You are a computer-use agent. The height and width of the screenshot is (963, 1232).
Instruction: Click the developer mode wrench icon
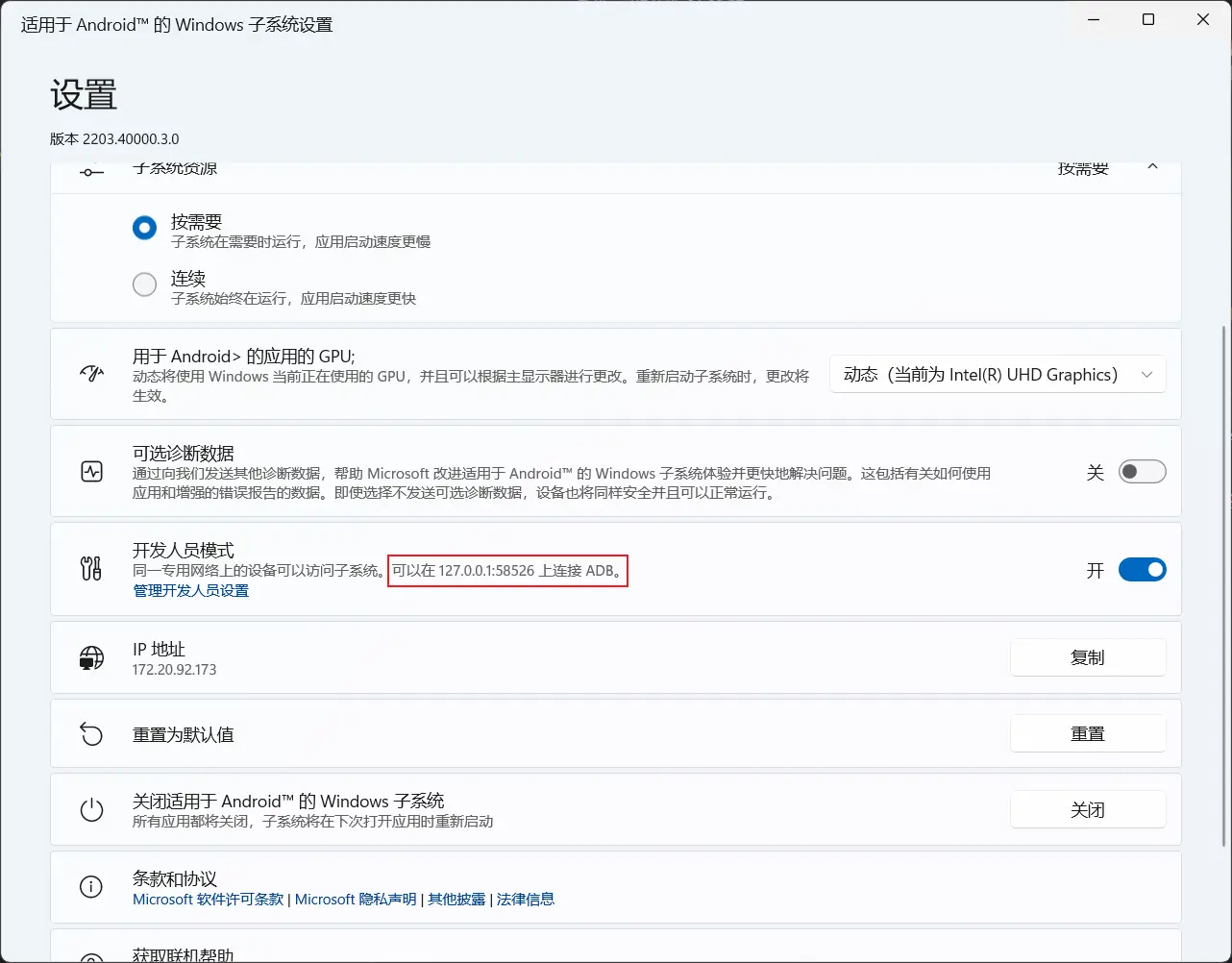tap(91, 569)
